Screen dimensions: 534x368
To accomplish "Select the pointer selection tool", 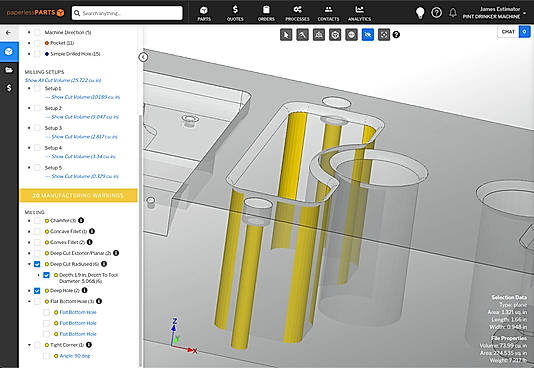I will point(286,35).
